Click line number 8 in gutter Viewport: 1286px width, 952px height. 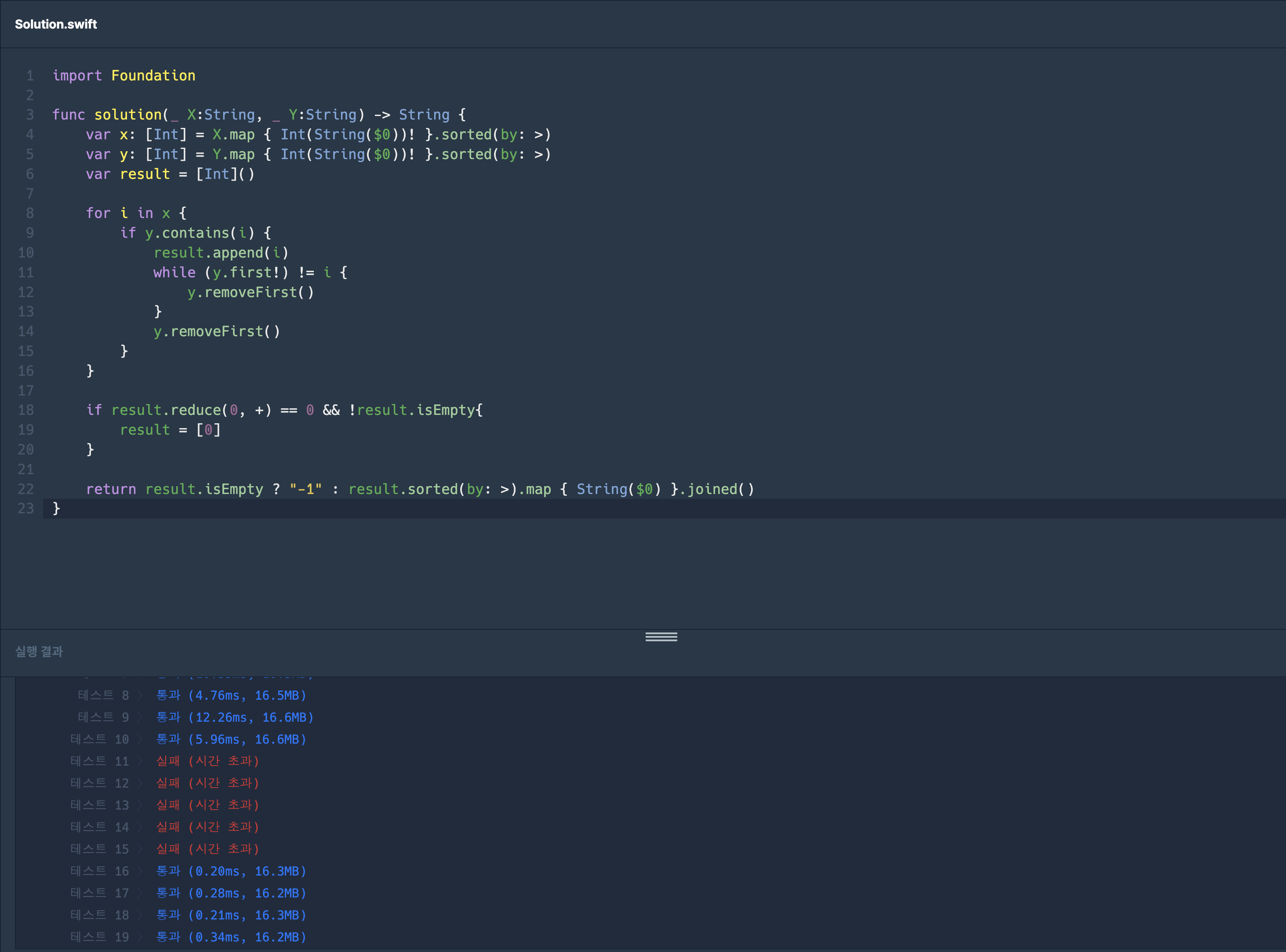pyautogui.click(x=29, y=213)
